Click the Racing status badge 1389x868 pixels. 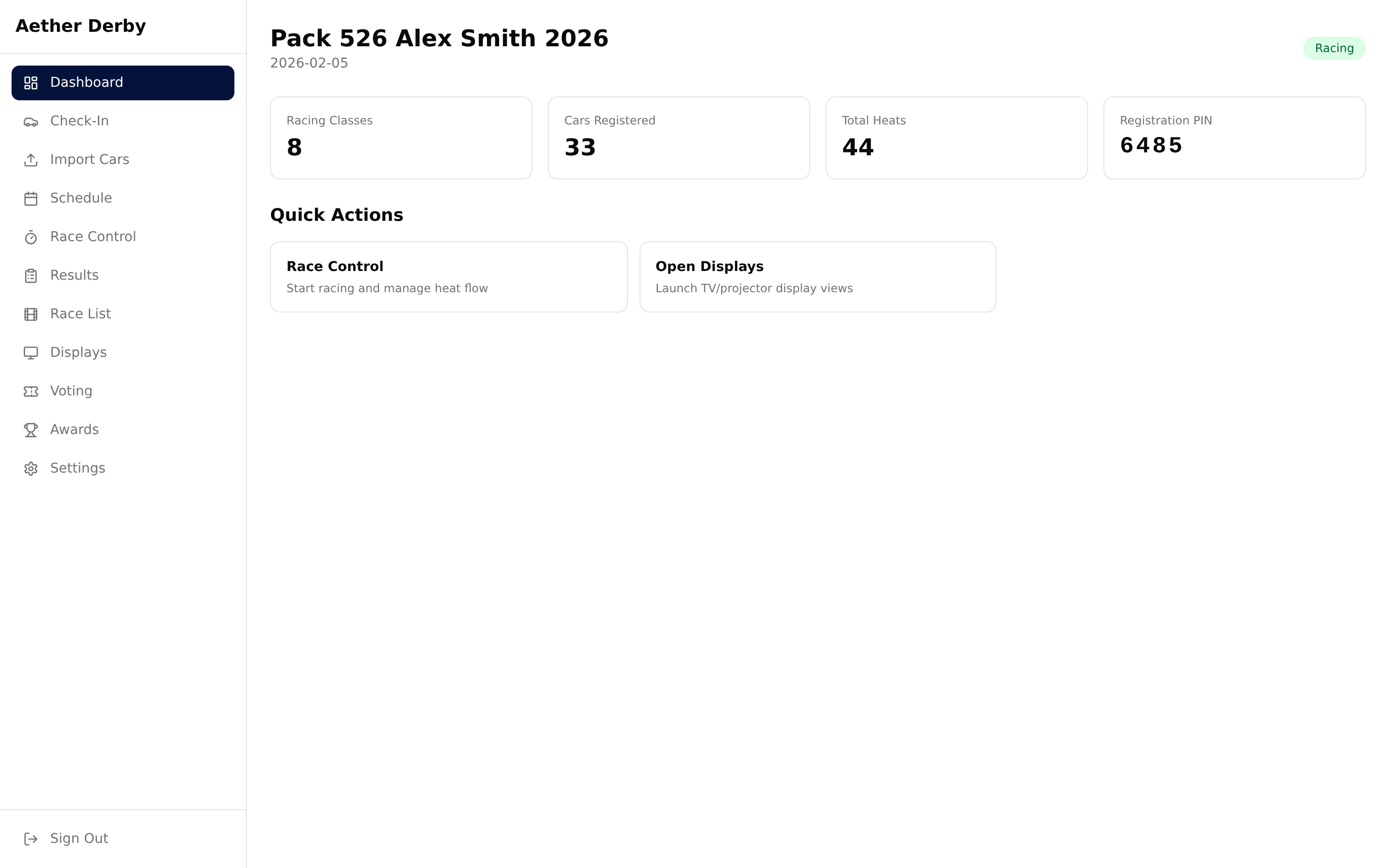pyautogui.click(x=1334, y=48)
